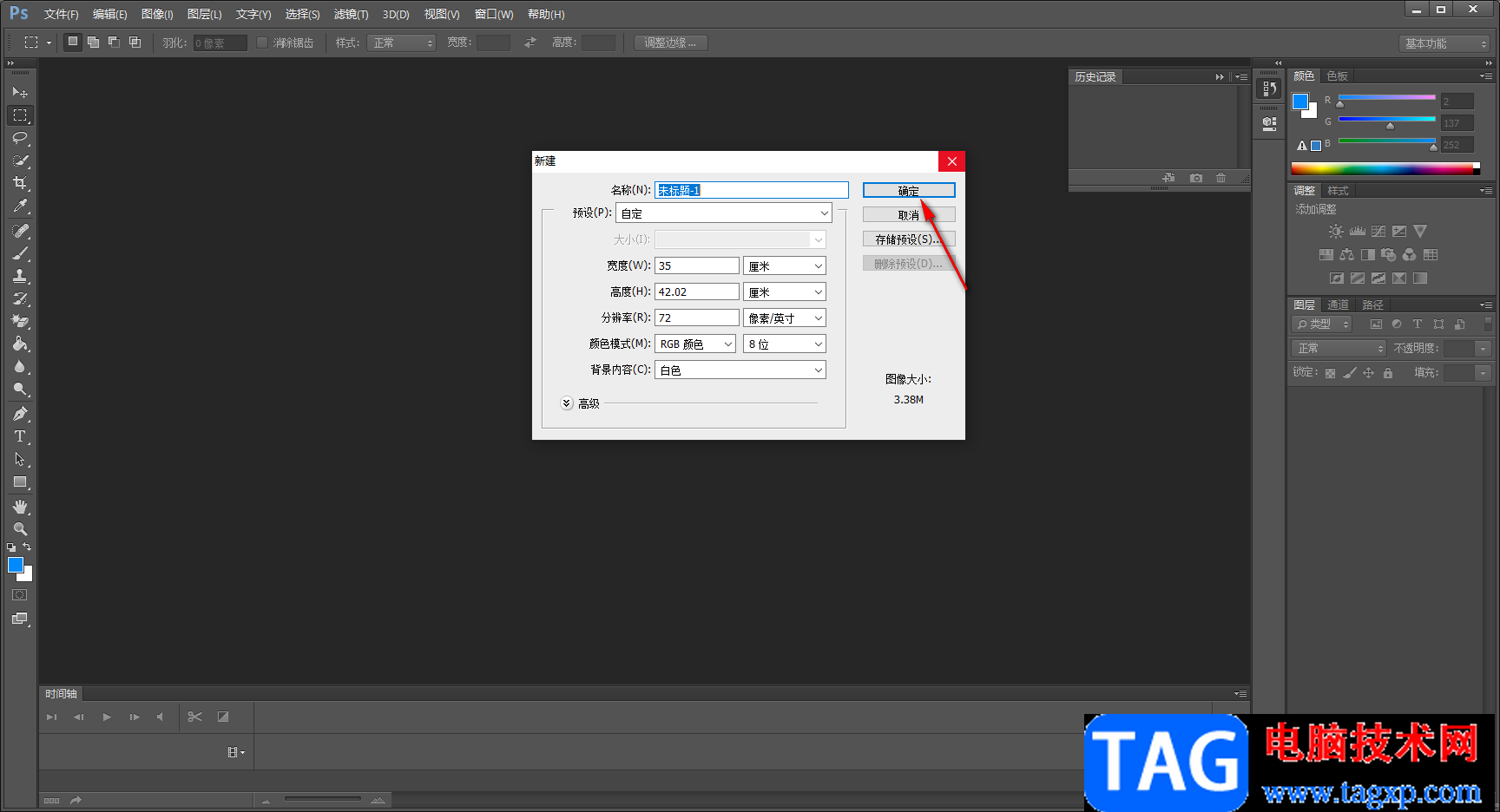Select the Quick Selection tool

pyautogui.click(x=20, y=160)
